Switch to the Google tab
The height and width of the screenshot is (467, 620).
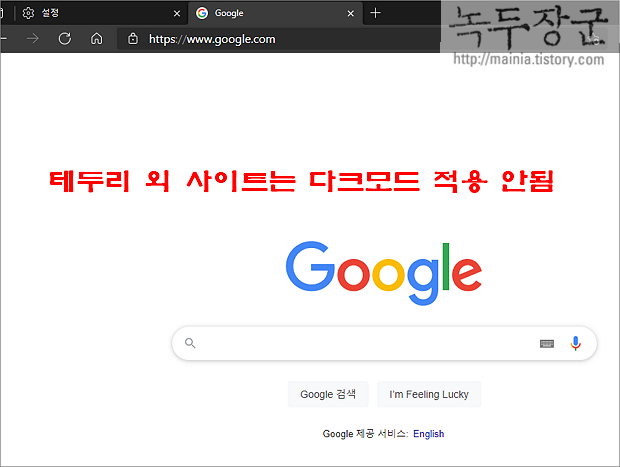coord(276,13)
